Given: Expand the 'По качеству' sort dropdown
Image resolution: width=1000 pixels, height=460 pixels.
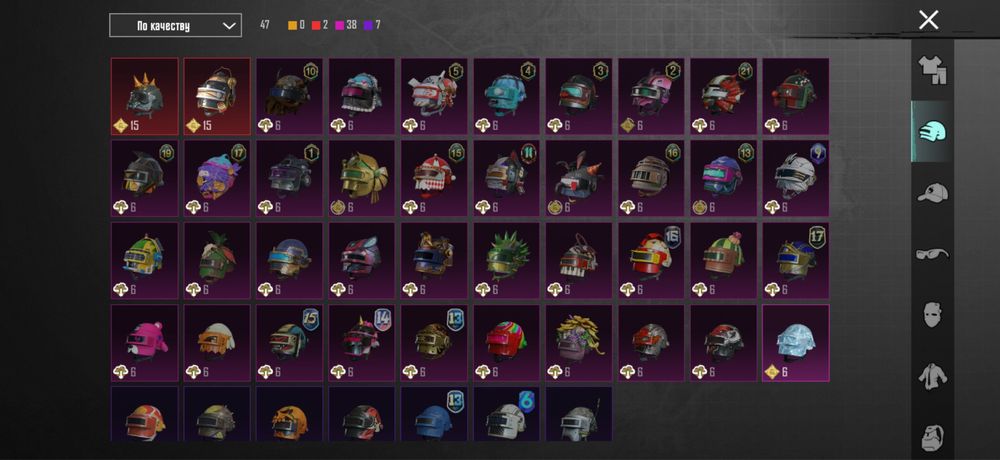Looking at the screenshot, I should coord(175,26).
